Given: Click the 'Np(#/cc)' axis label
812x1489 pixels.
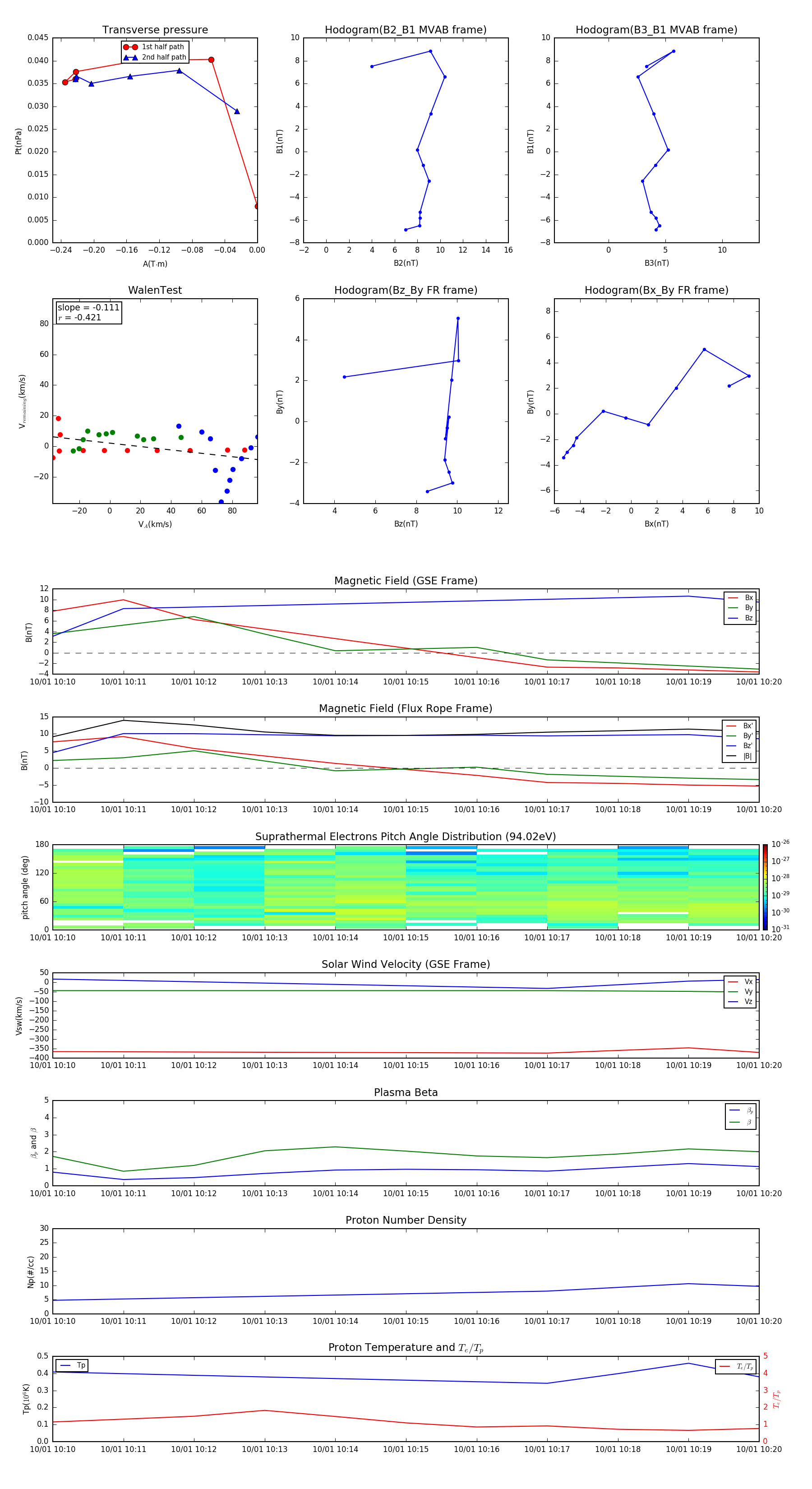Looking at the screenshot, I should pyautogui.click(x=31, y=1272).
